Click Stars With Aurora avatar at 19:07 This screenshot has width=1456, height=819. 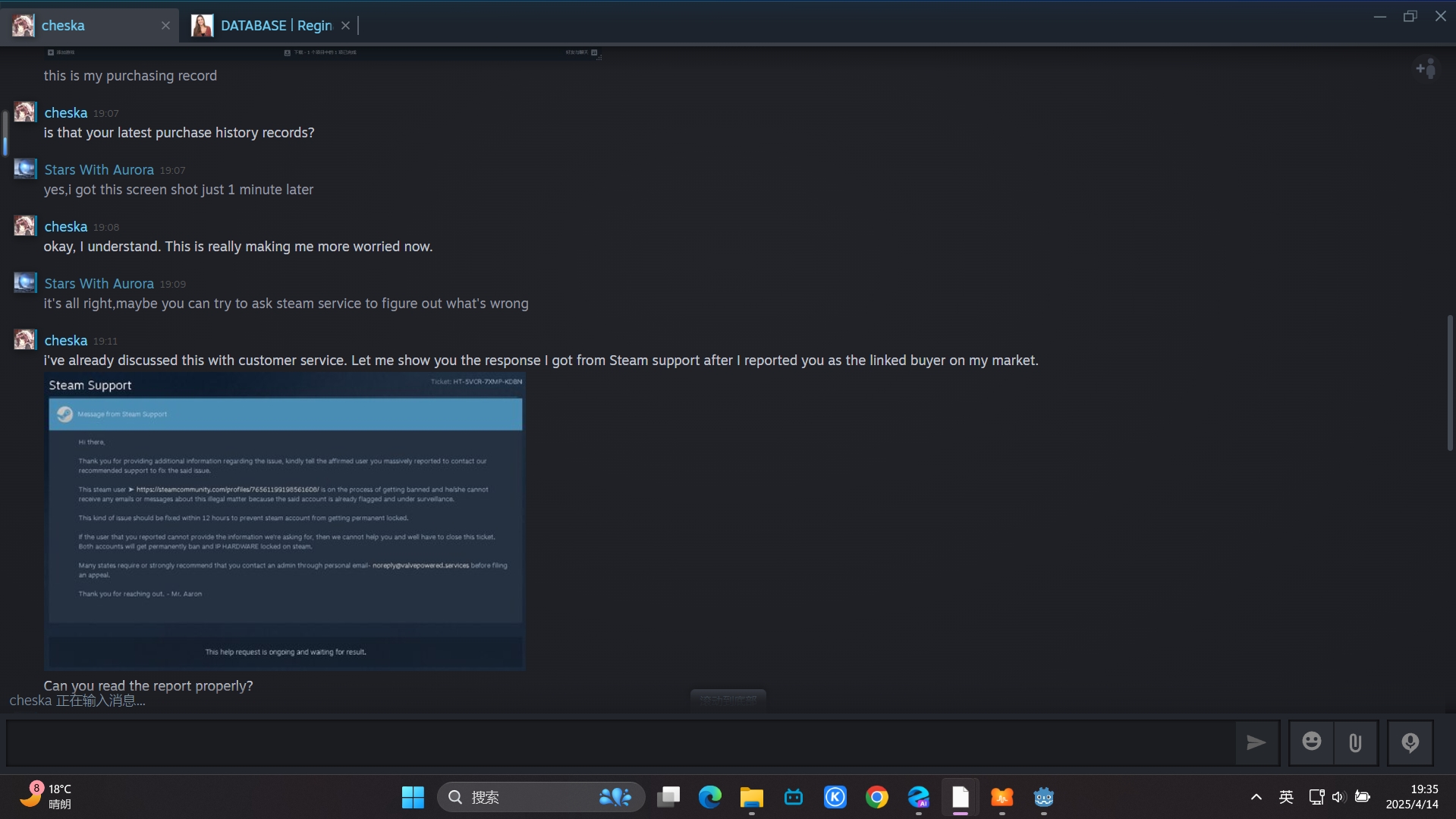[x=25, y=169]
